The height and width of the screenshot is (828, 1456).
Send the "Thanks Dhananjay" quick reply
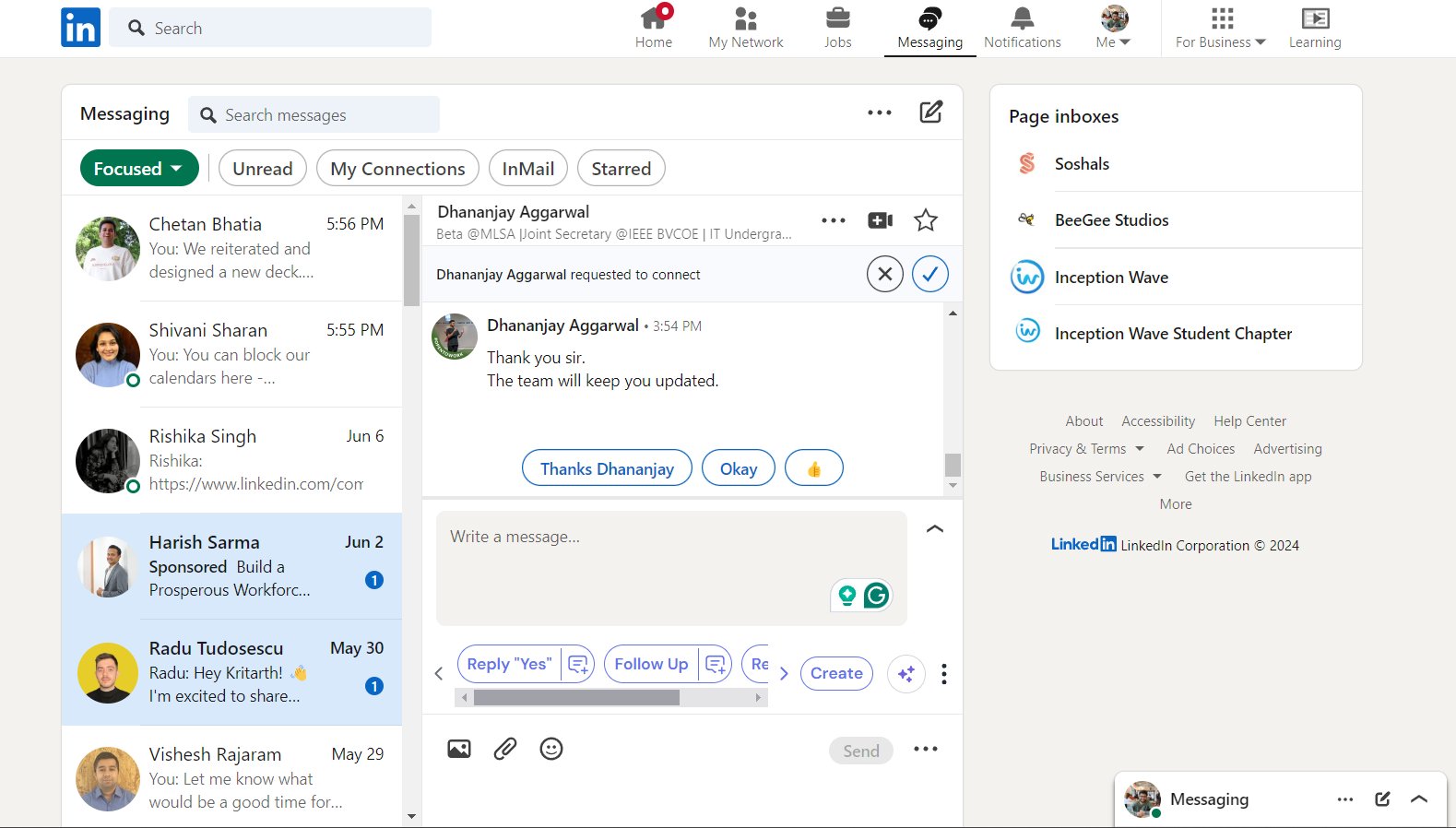point(606,468)
